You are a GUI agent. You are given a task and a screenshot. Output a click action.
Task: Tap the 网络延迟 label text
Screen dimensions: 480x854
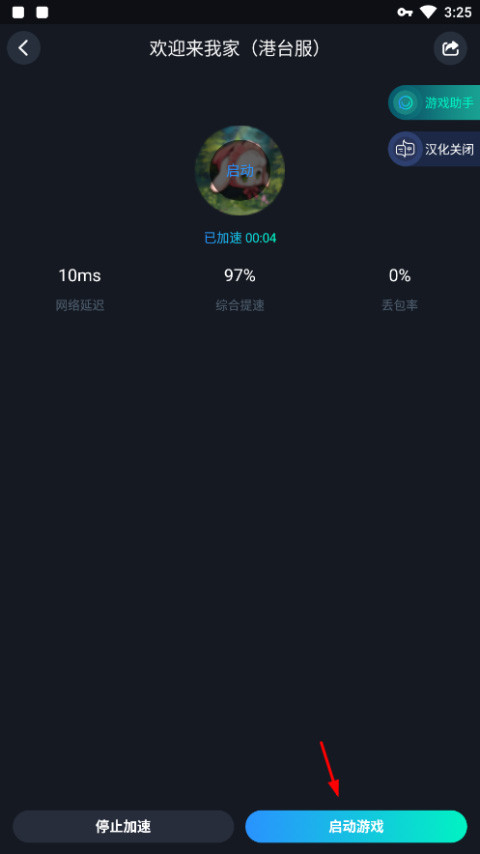(80, 306)
